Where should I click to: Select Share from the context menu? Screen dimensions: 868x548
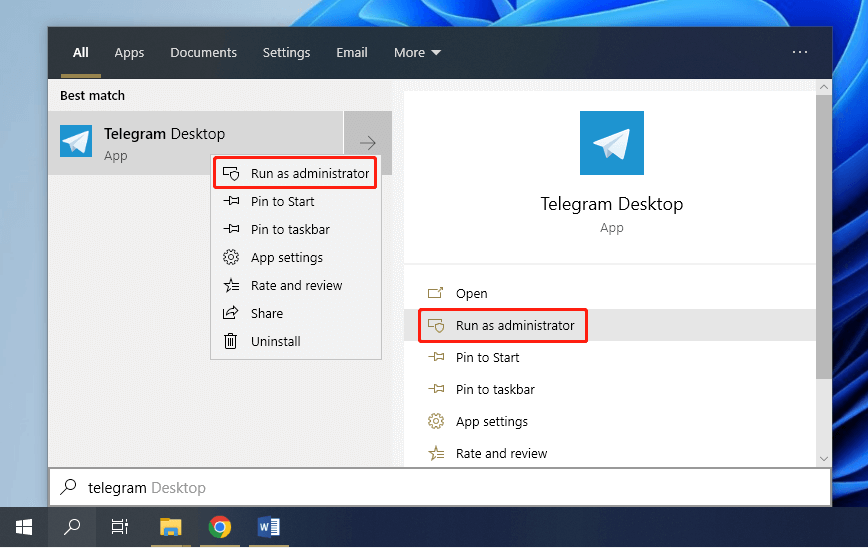[266, 314]
